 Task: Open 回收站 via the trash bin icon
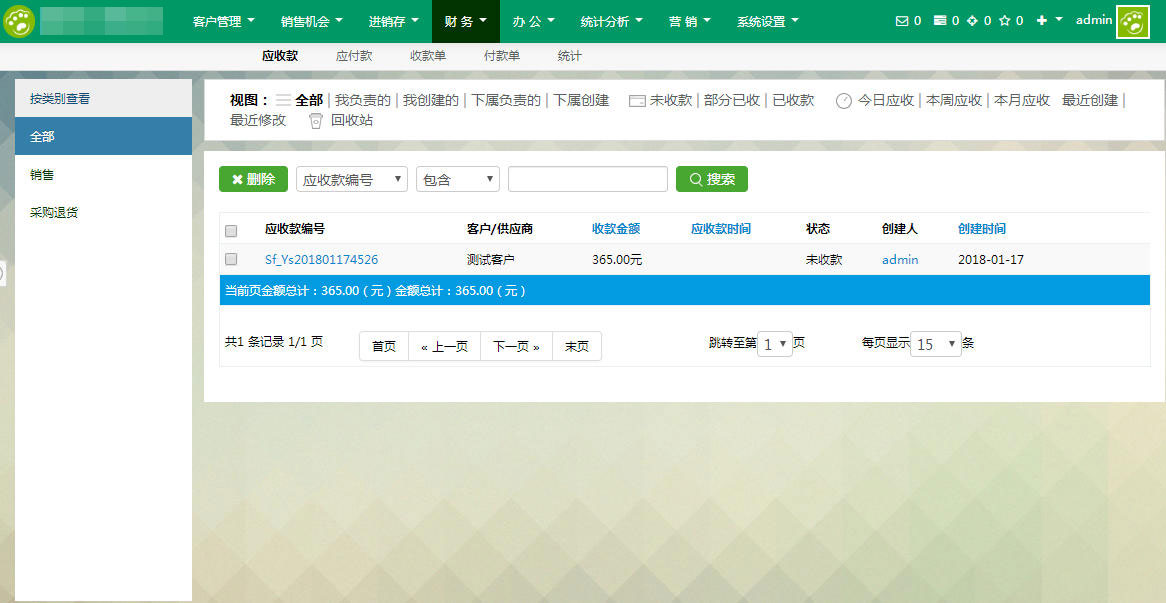(315, 119)
